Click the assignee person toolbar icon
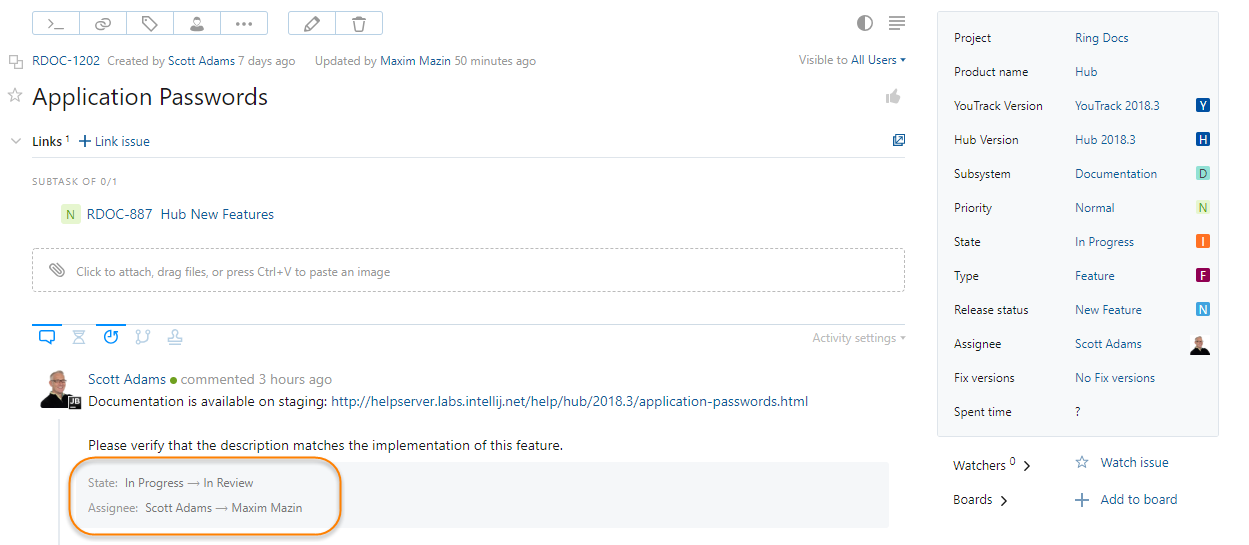The height and width of the screenshot is (545, 1249). [197, 23]
